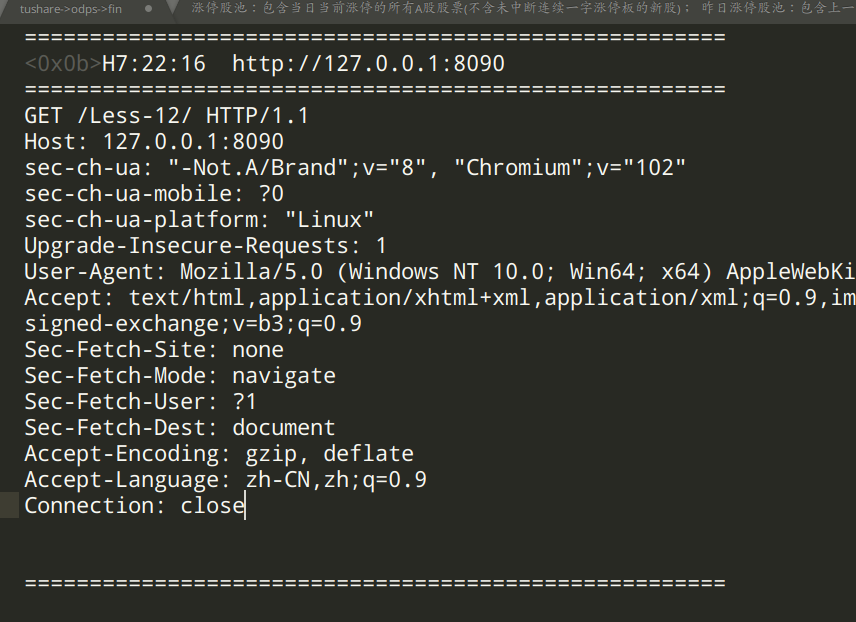
Task: Click on sec-ch-ua-mobile: ?0 line
Action: (154, 194)
